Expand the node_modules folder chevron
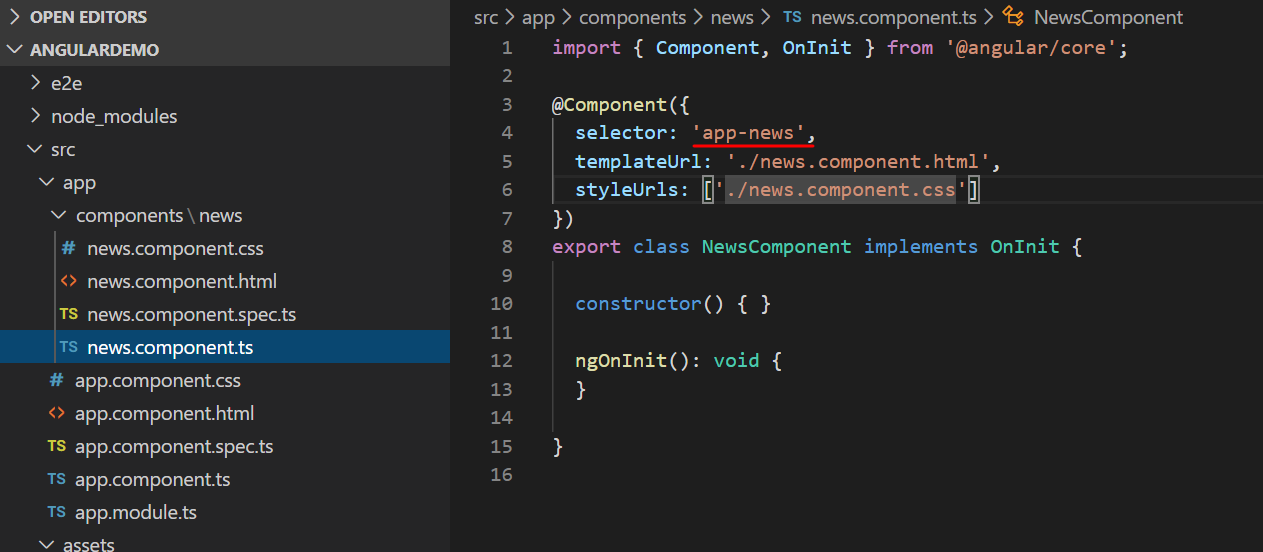This screenshot has width=1263, height=552. [x=35, y=116]
